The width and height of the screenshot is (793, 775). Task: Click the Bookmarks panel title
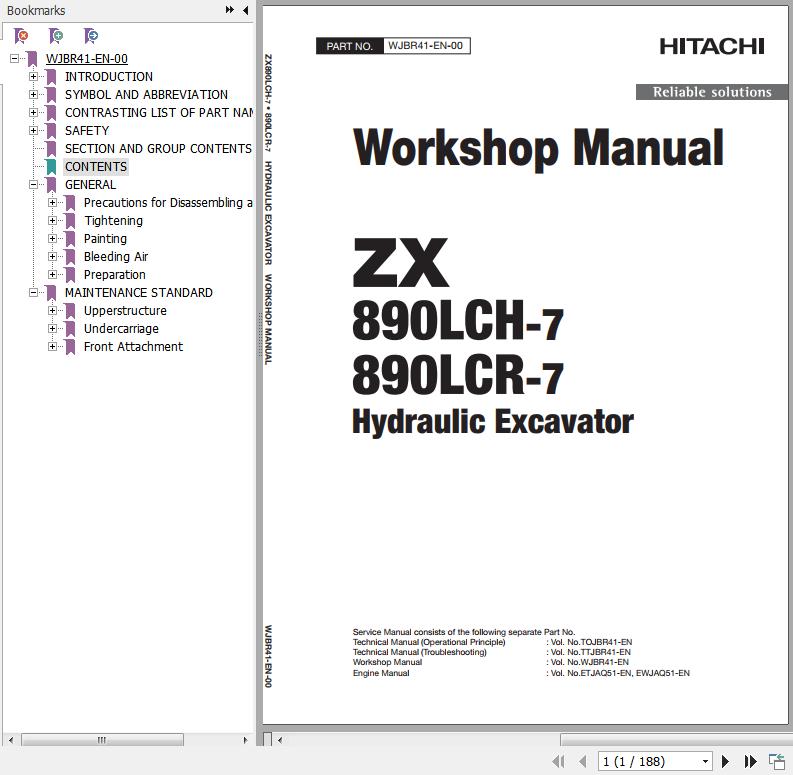[x=36, y=10]
